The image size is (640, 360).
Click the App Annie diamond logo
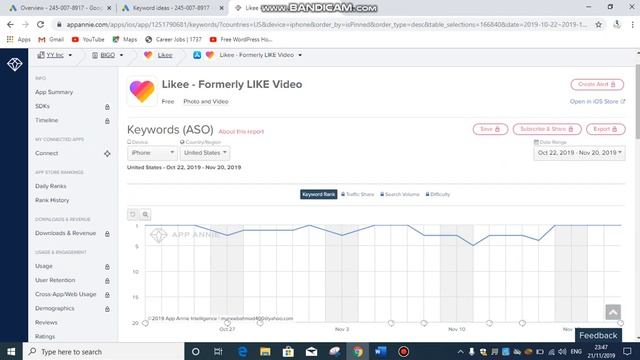tap(14, 64)
